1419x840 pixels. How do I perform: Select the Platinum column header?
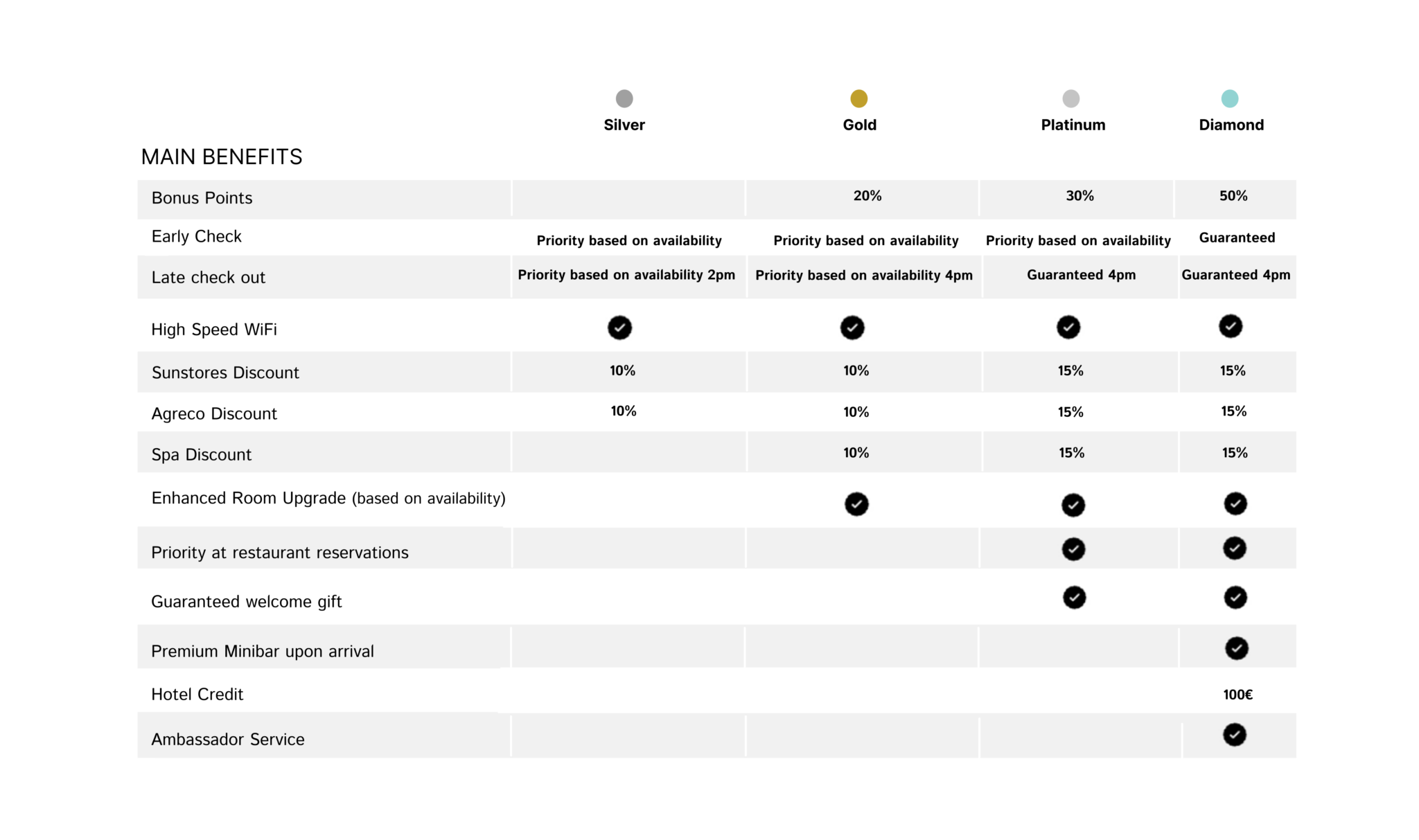point(1073,125)
